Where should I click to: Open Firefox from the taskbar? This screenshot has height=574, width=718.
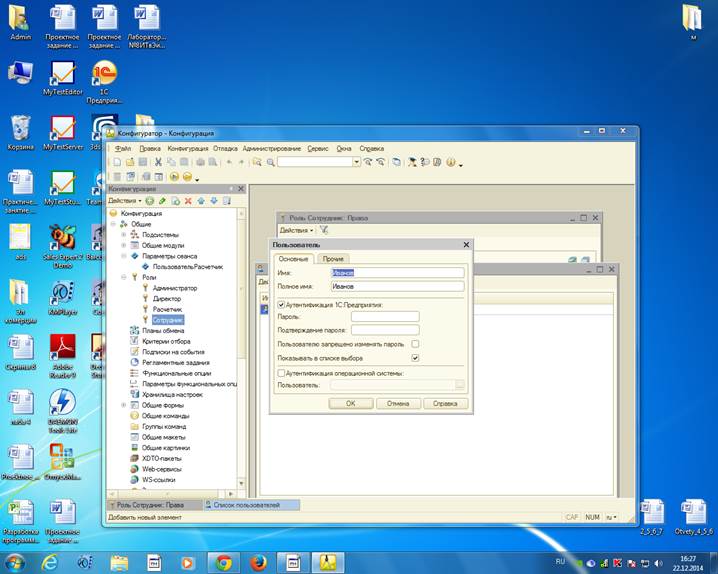(x=258, y=563)
